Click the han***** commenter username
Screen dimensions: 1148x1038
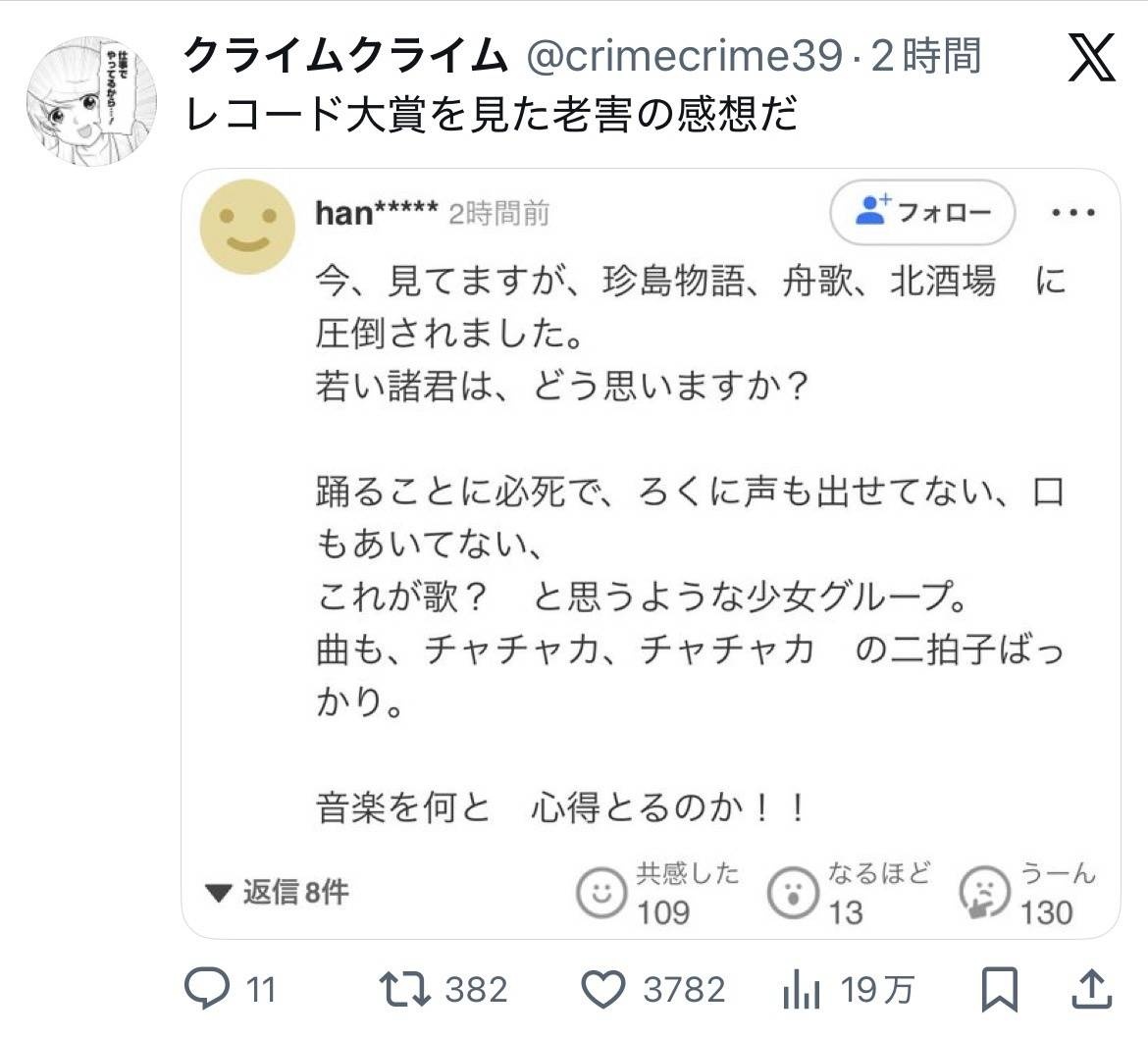point(376,213)
